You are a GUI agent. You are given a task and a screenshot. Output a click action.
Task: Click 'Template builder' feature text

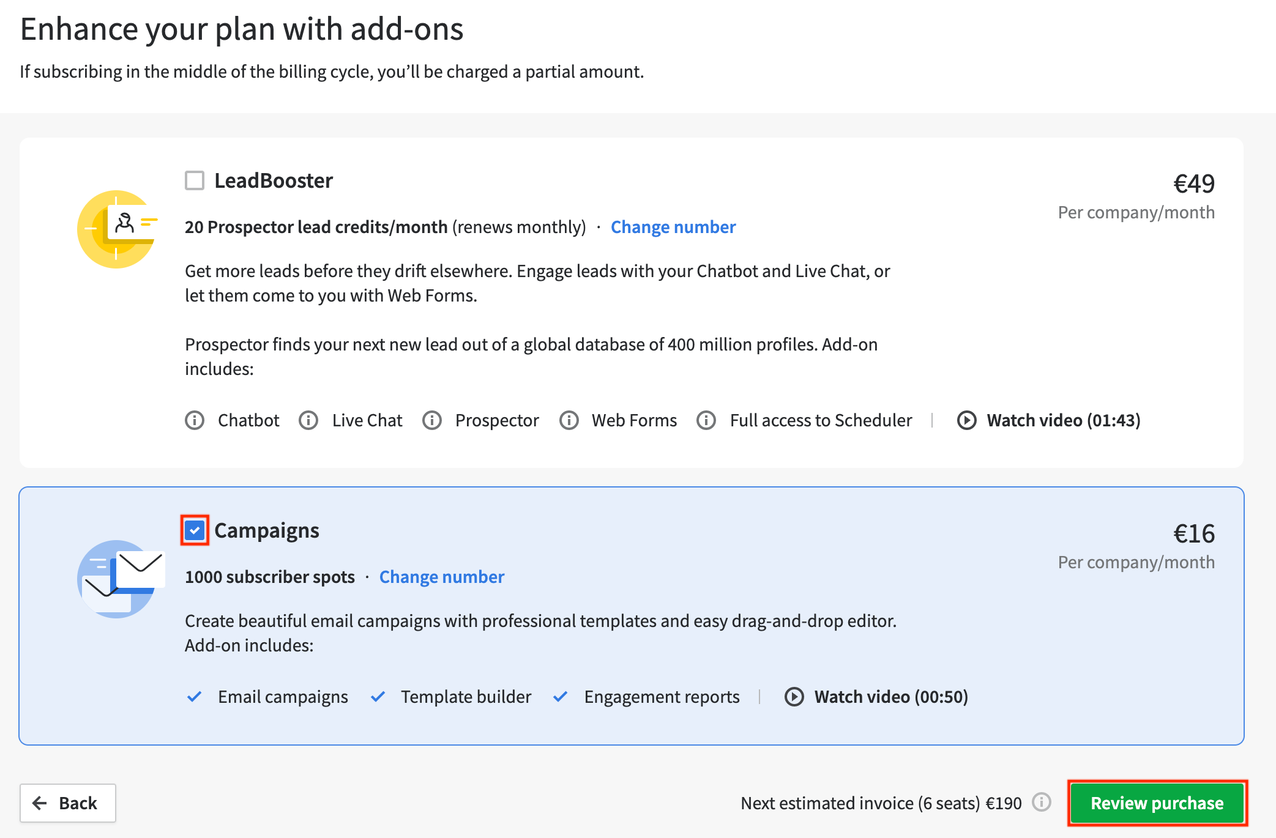coord(466,697)
